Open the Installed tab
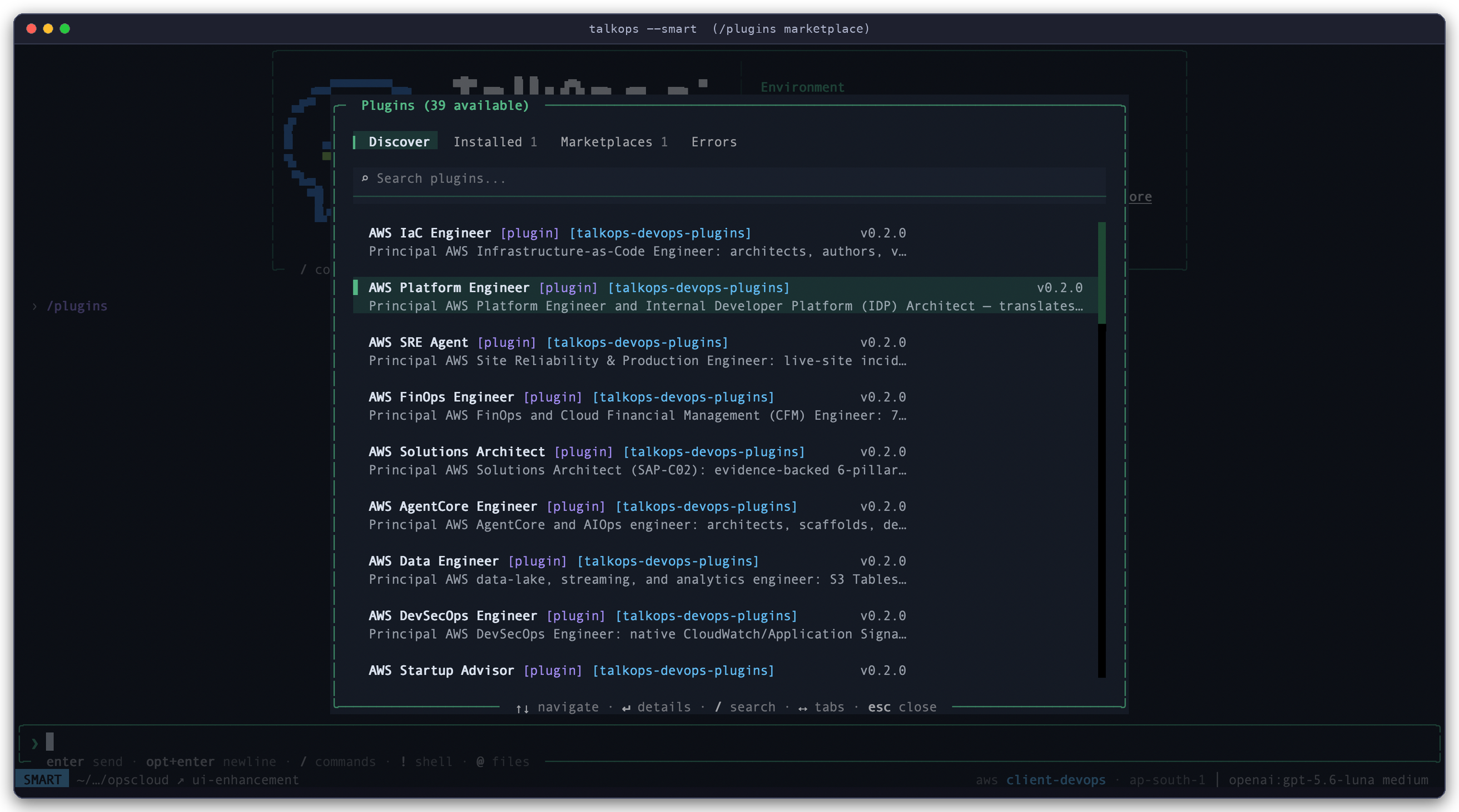 tap(495, 142)
